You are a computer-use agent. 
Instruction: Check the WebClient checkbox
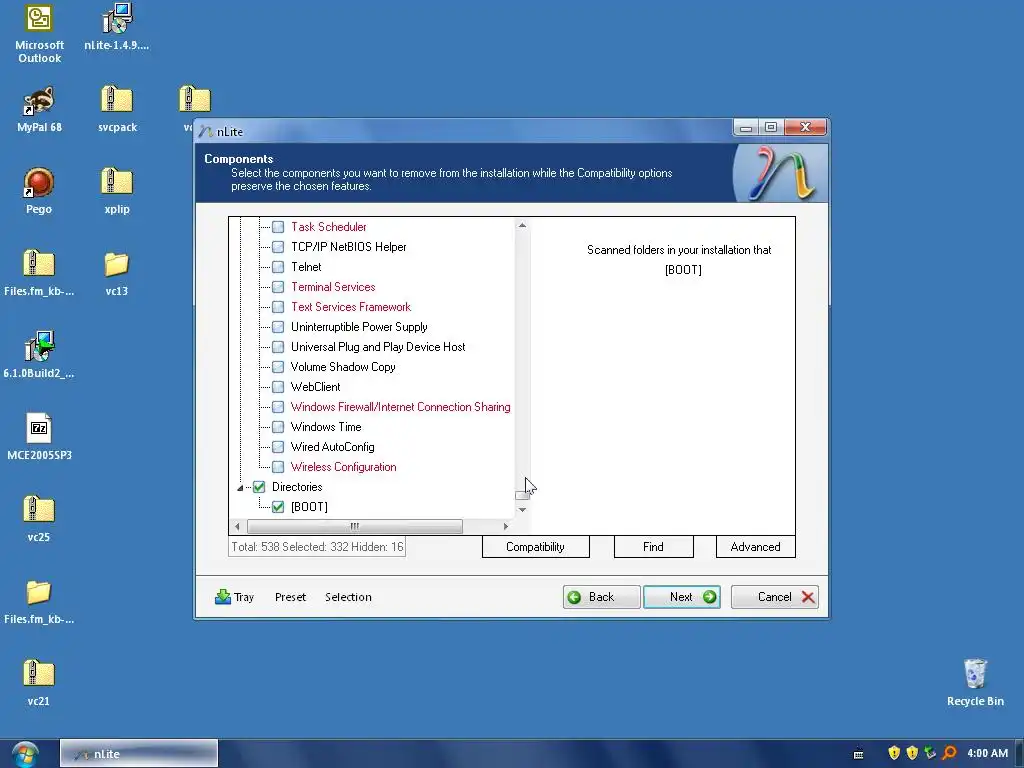(x=278, y=387)
